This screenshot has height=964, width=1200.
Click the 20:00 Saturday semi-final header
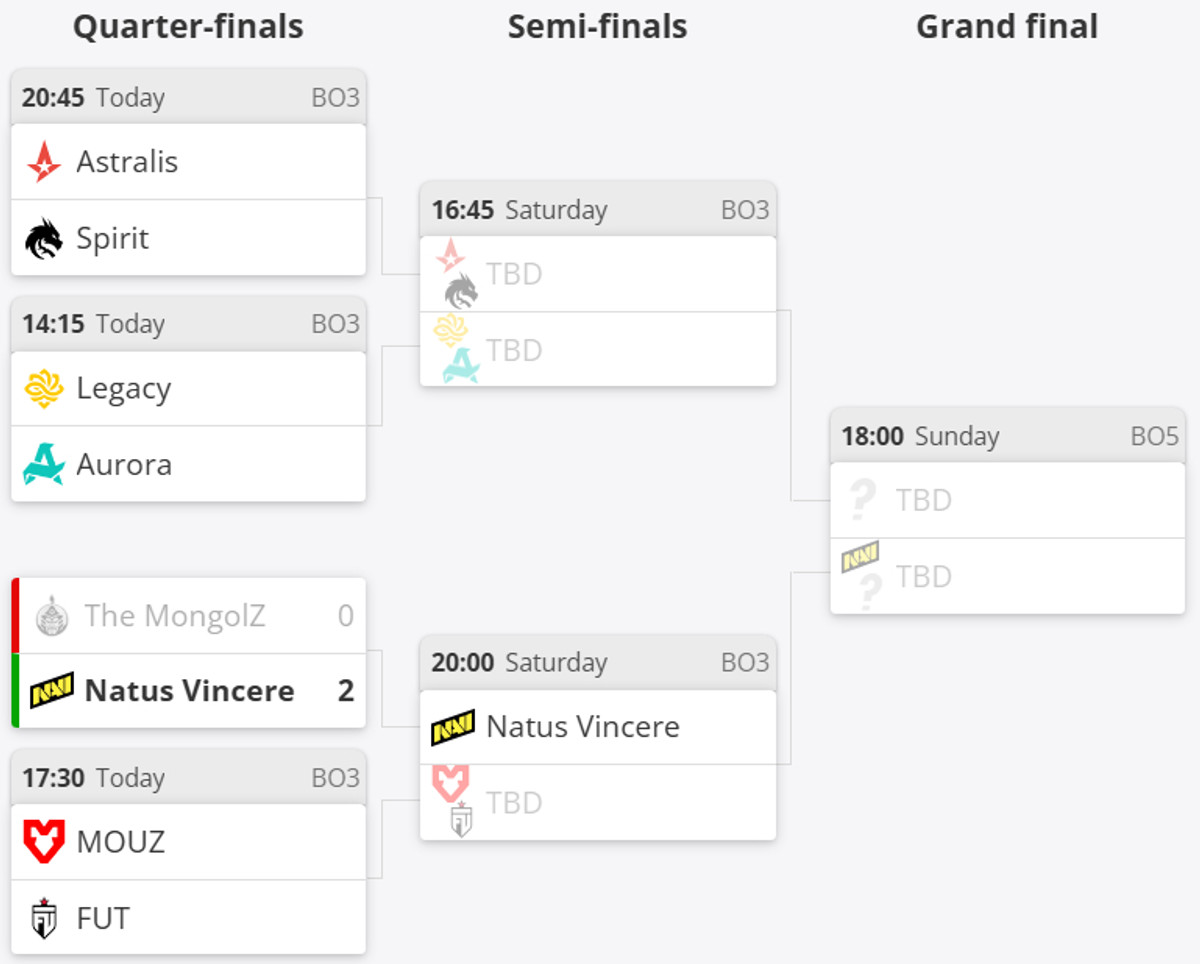[598, 663]
